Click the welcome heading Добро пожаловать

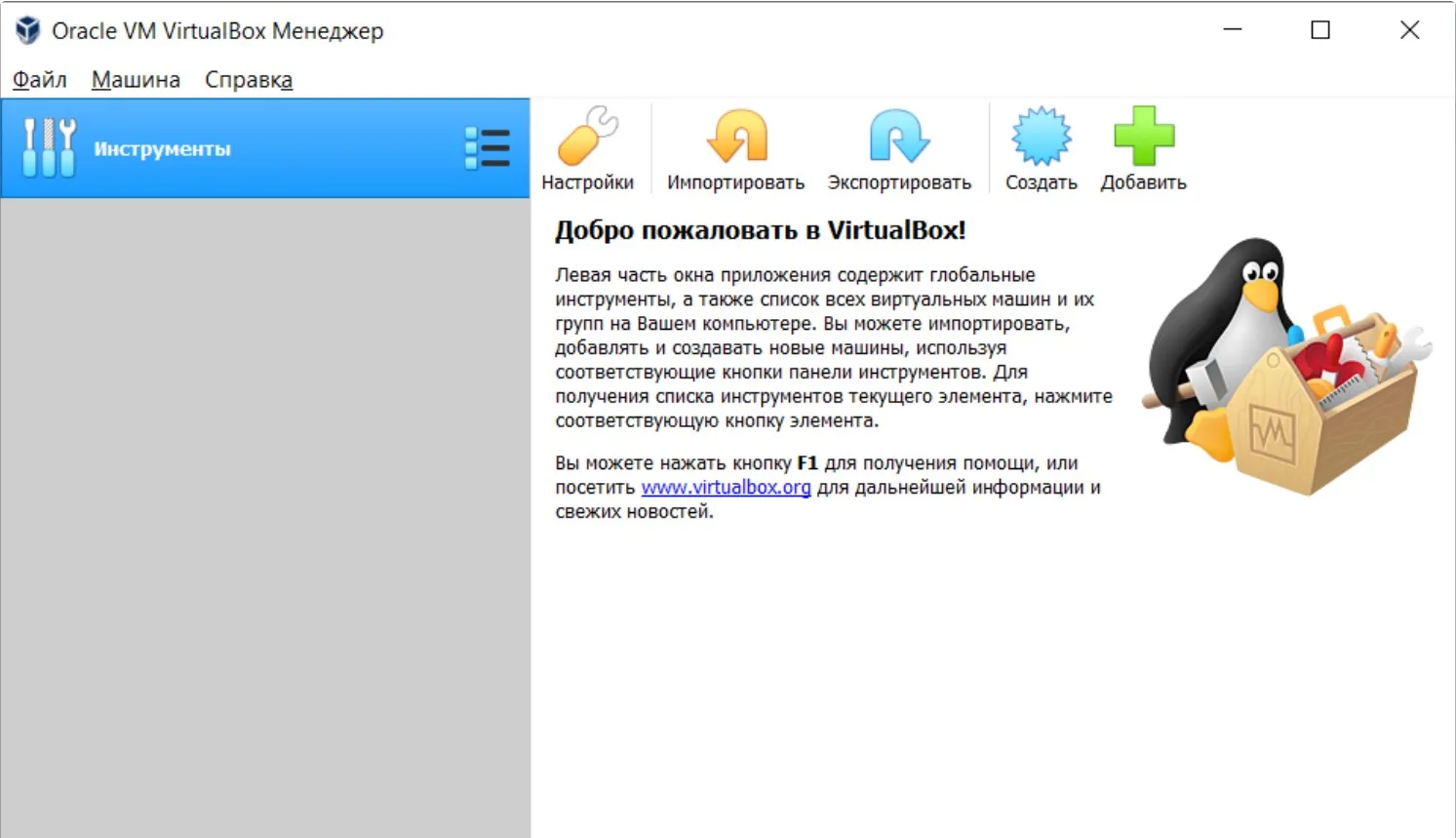[x=760, y=230]
